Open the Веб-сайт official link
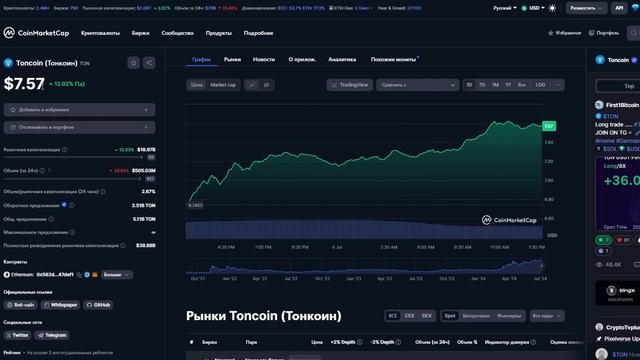This screenshot has height=360, width=640. click(20, 305)
